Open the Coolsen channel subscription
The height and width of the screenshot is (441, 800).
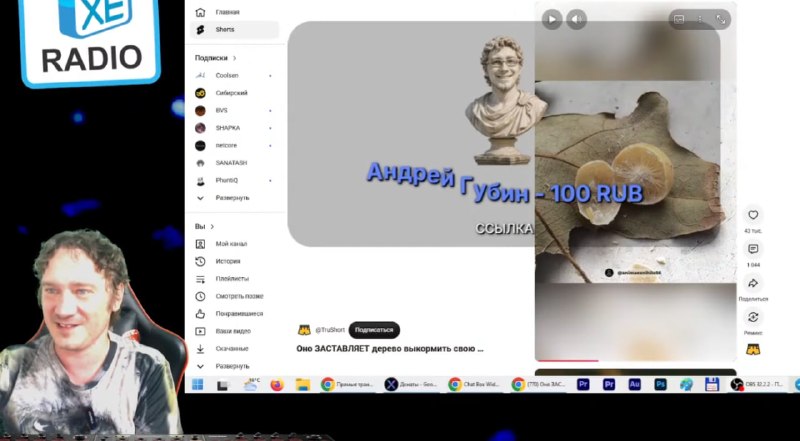pyautogui.click(x=235, y=76)
